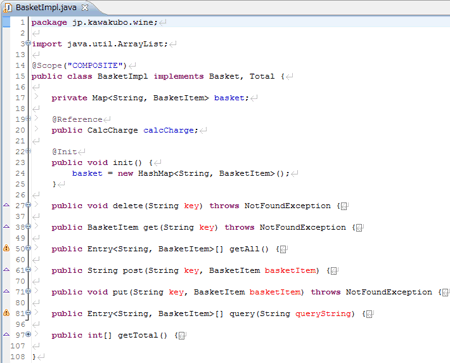Screen dimensions: 450x363
Task: Click the @Scope annotation on line 14
Action: pyautogui.click(x=47, y=65)
